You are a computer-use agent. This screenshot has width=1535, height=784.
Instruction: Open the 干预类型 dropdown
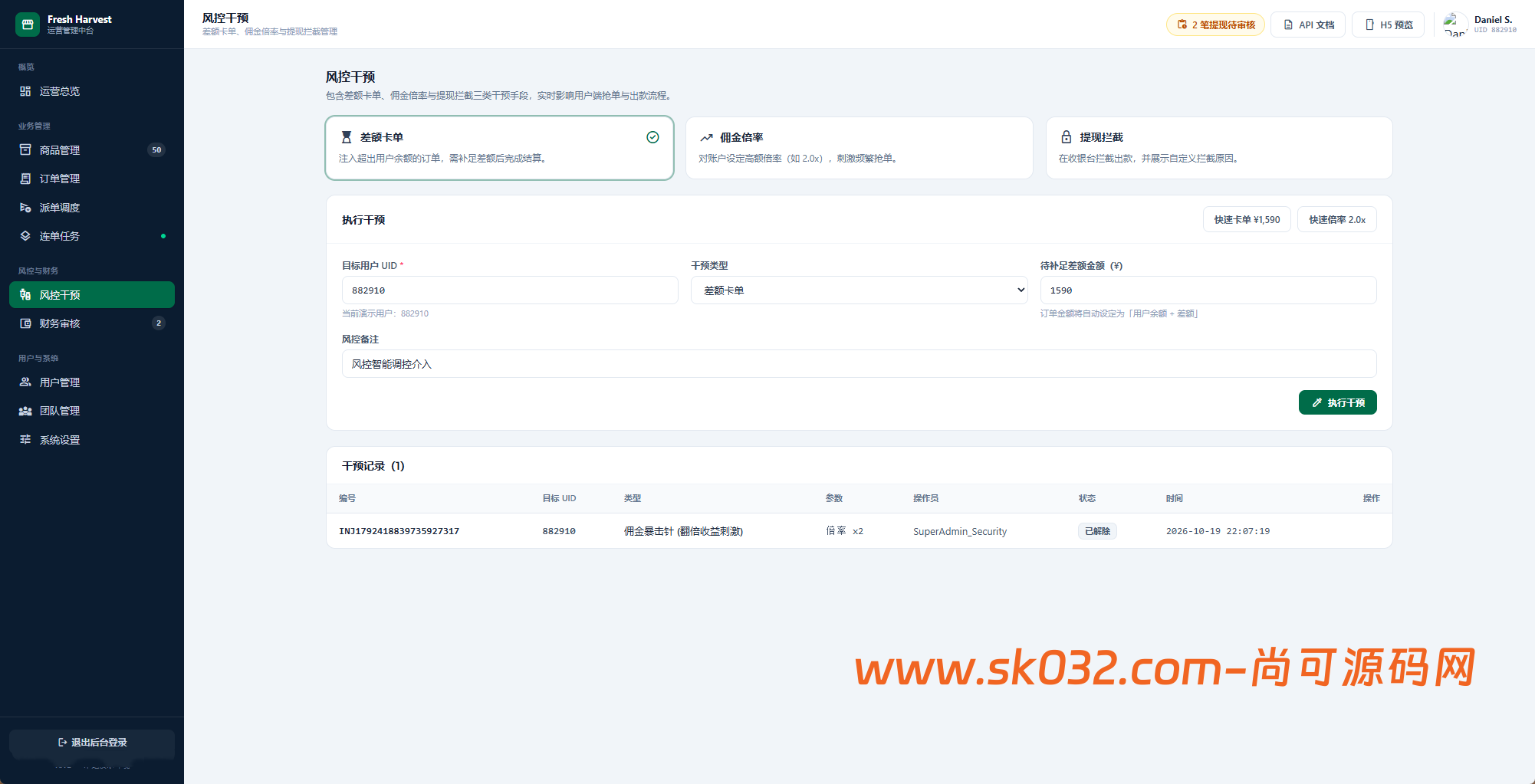[x=860, y=290]
